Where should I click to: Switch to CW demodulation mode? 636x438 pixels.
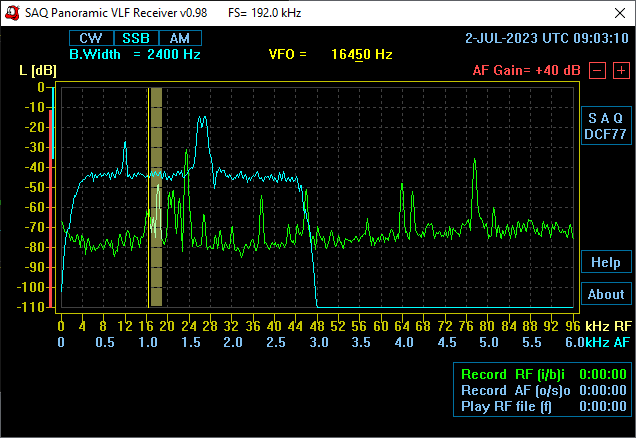pos(91,38)
